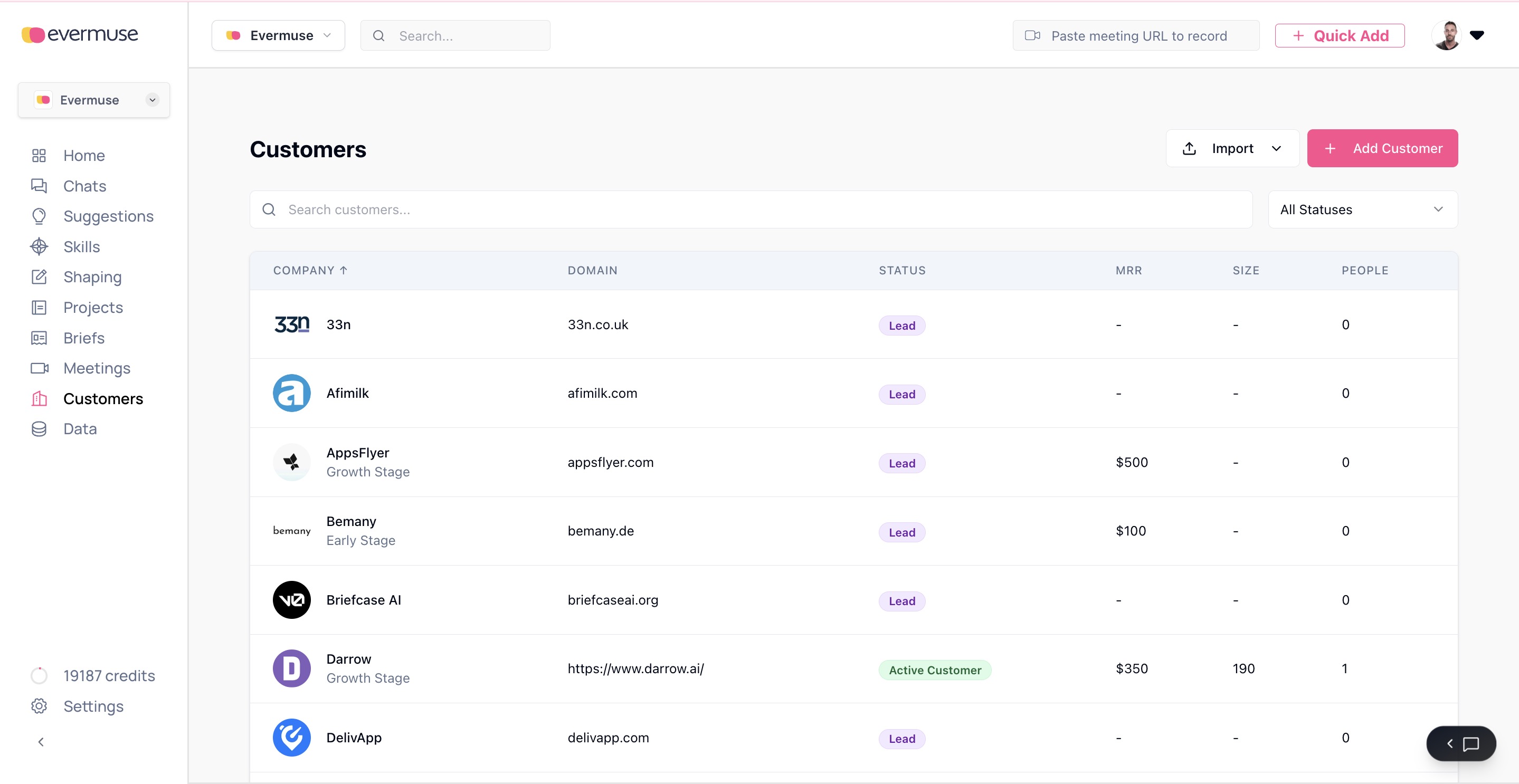1519x784 pixels.
Task: Navigate to Suggestions in the sidebar
Action: 109,216
